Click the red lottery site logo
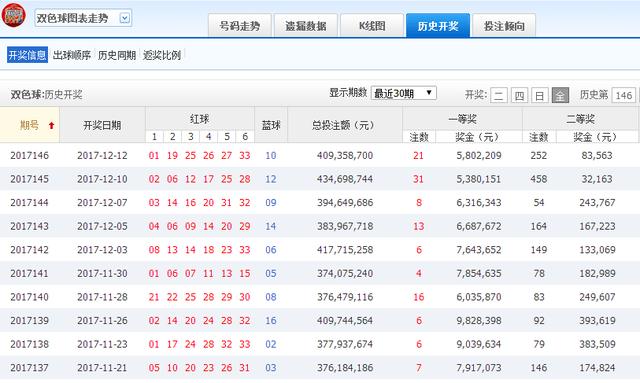The height and width of the screenshot is (383, 640). pyautogui.click(x=13, y=15)
